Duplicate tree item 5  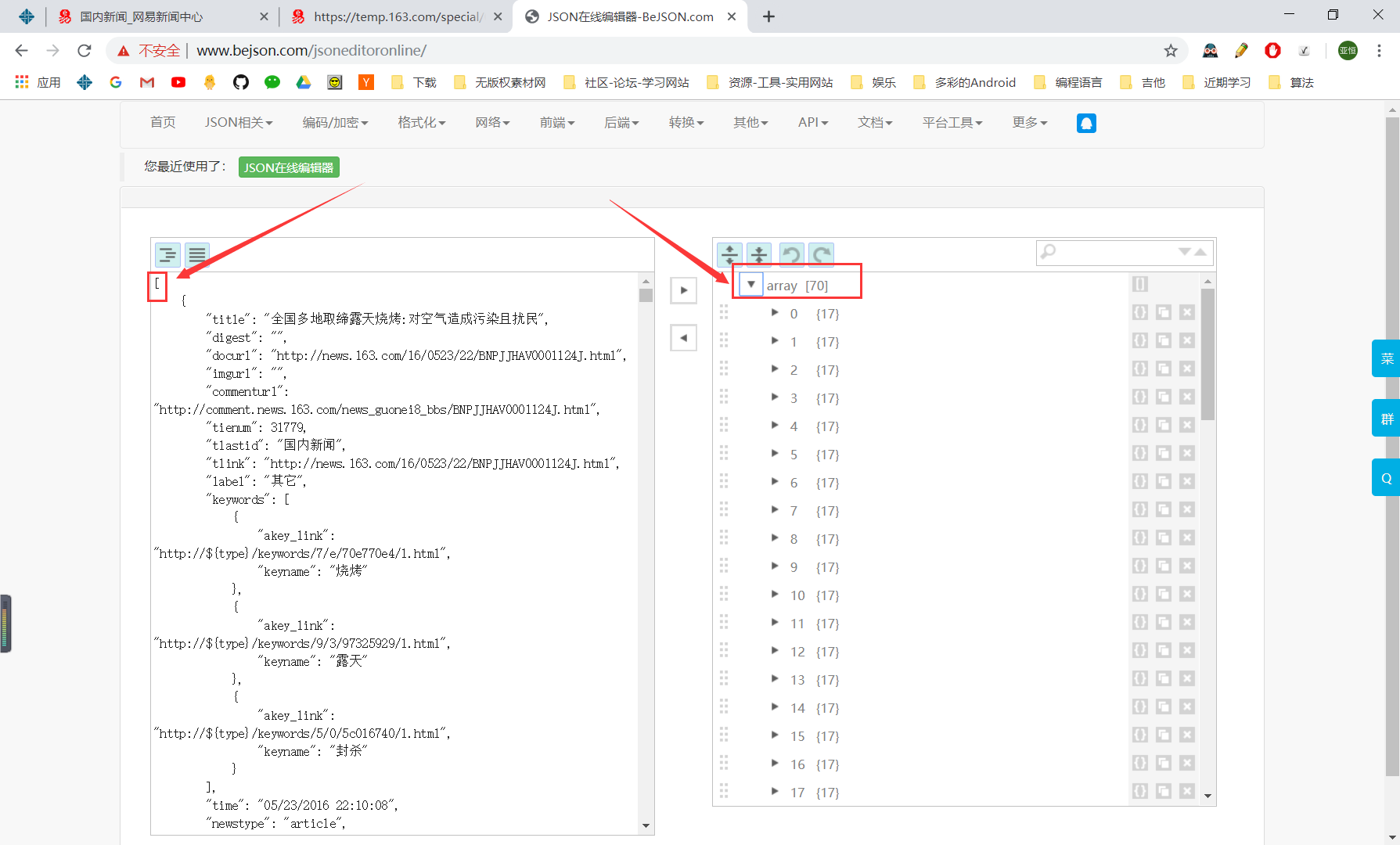coord(1164,453)
